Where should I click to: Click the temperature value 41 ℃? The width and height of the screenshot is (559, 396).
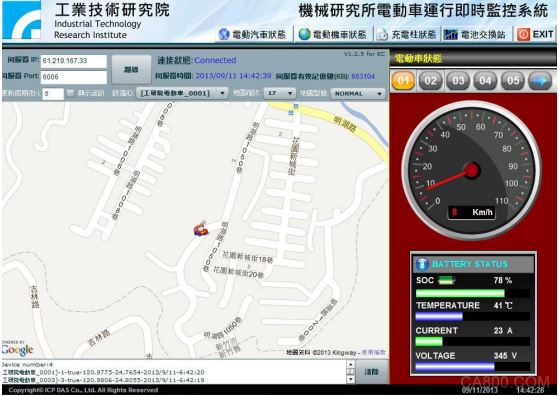(x=503, y=305)
